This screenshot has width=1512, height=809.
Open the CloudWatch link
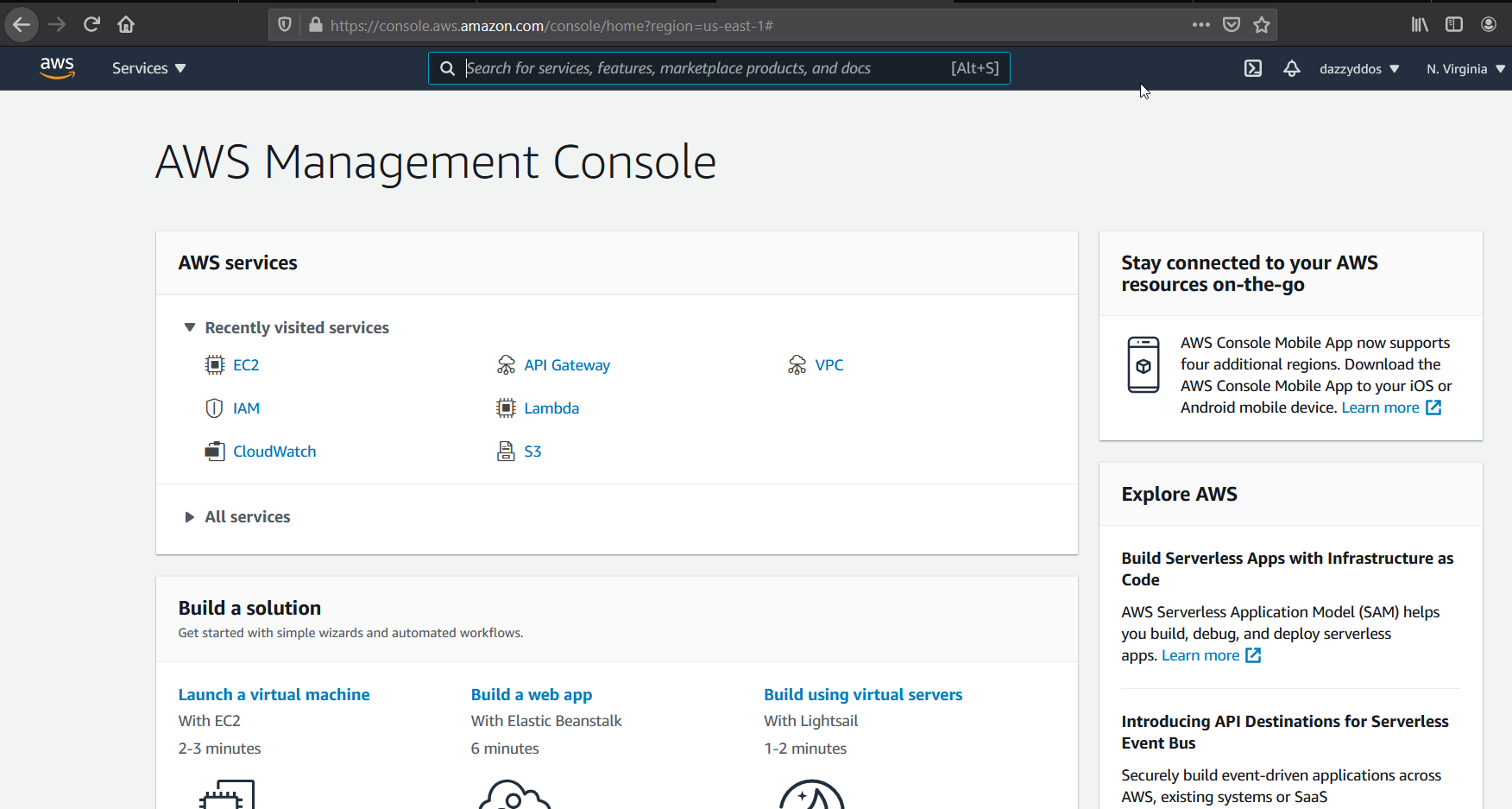(274, 452)
